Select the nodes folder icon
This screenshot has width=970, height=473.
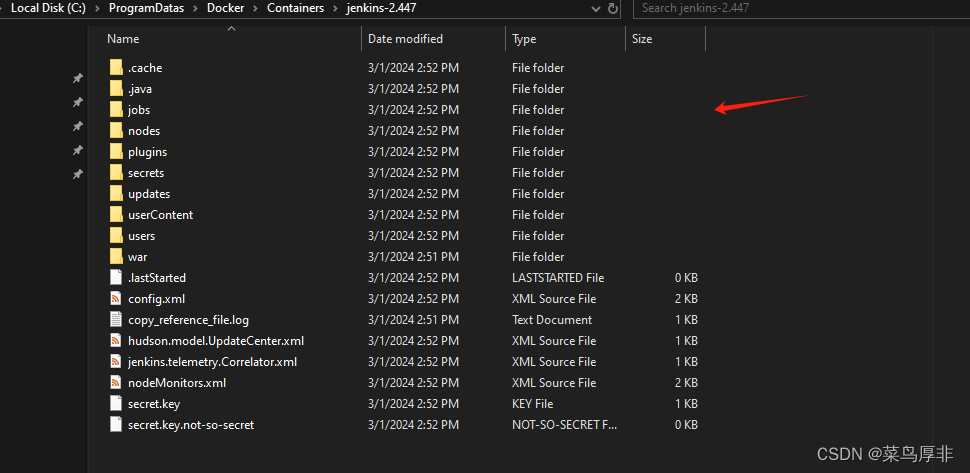(116, 130)
